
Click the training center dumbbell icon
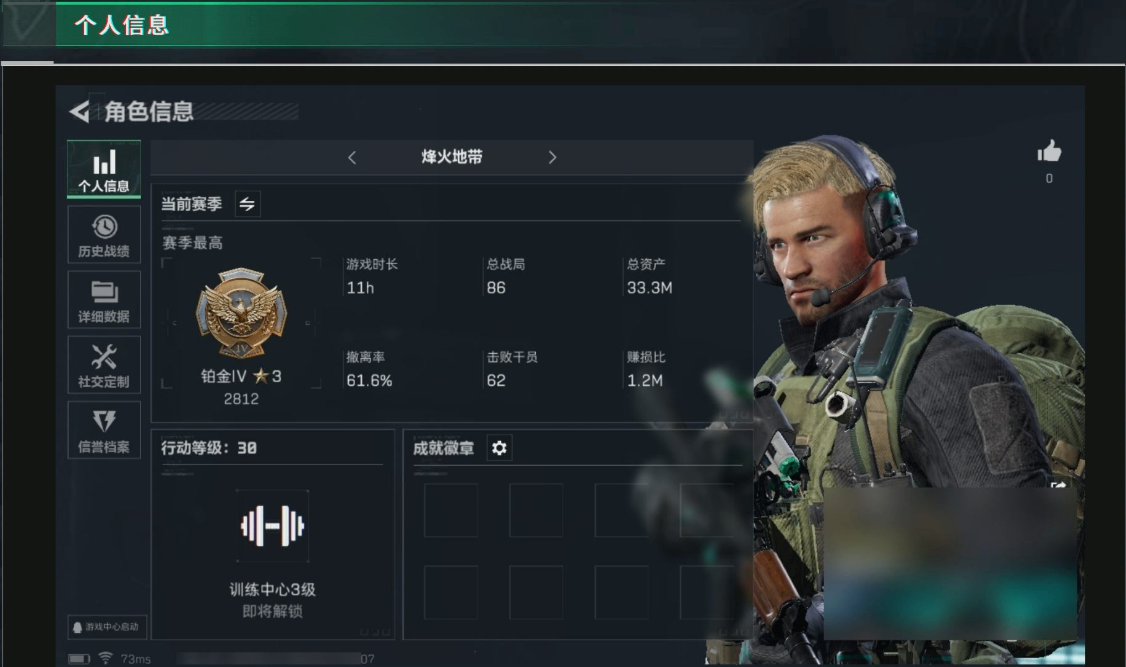click(x=272, y=526)
